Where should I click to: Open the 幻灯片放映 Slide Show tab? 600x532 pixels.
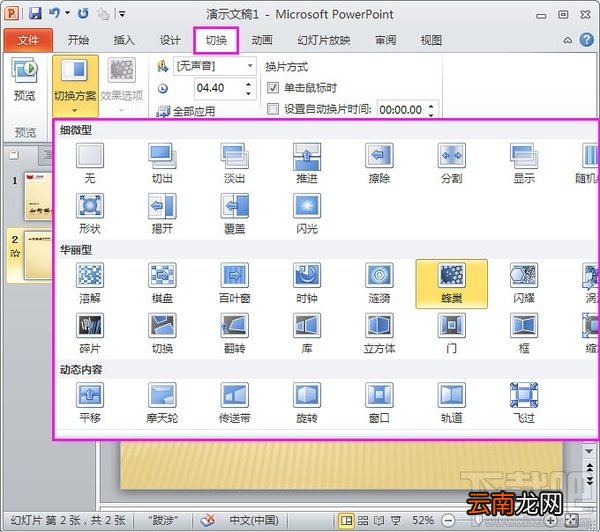click(324, 40)
